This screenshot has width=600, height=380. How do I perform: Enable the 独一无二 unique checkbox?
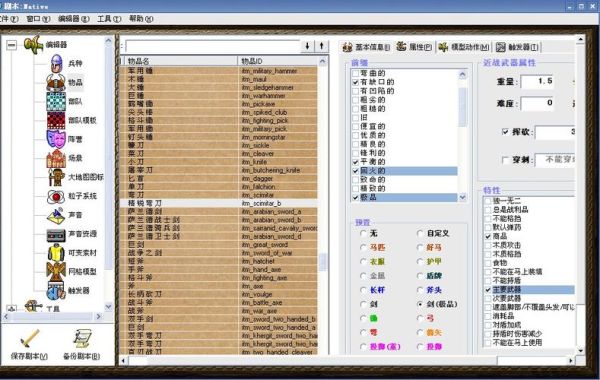coord(488,201)
